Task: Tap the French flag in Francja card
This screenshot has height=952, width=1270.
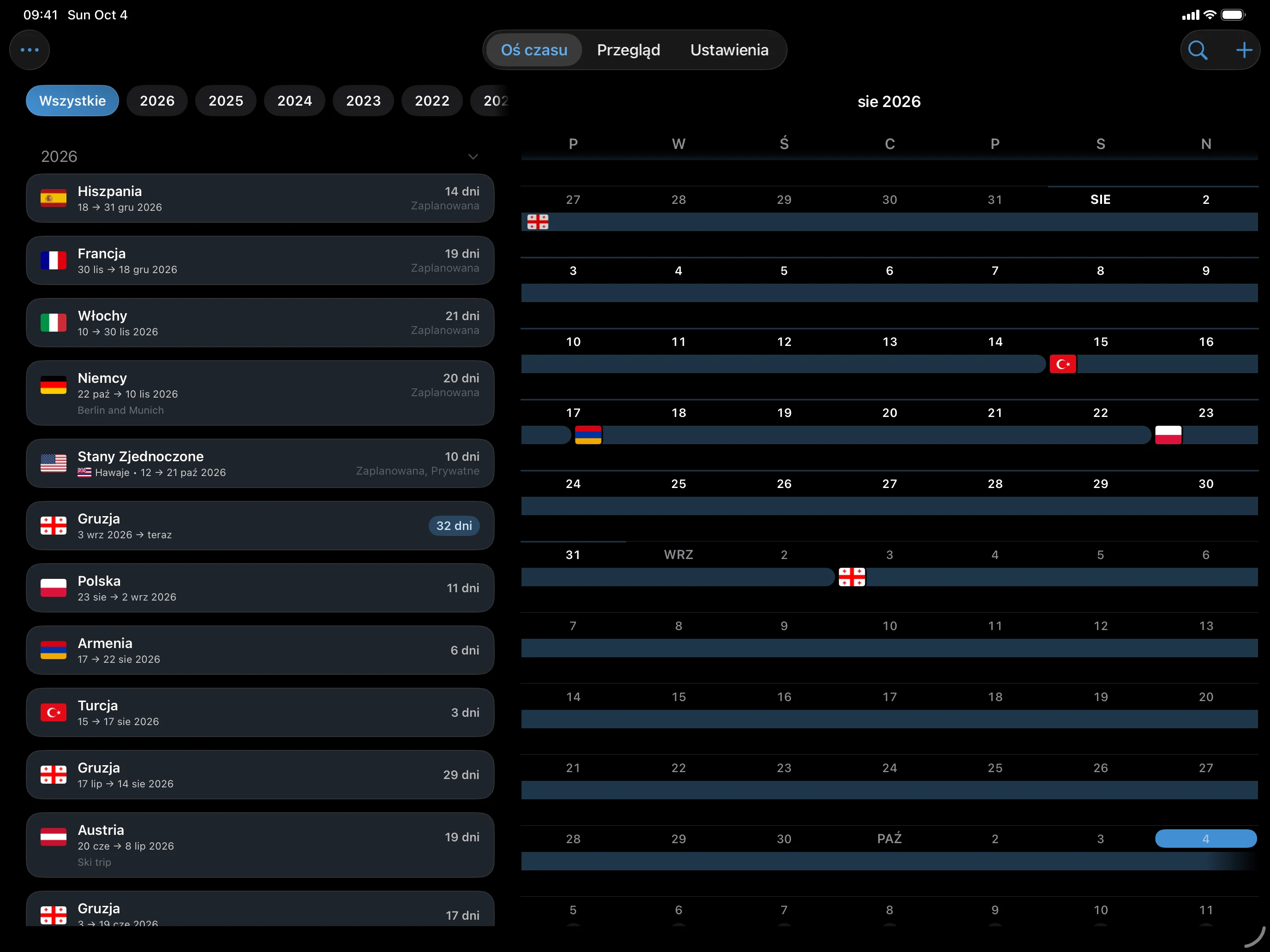Action: point(54,261)
